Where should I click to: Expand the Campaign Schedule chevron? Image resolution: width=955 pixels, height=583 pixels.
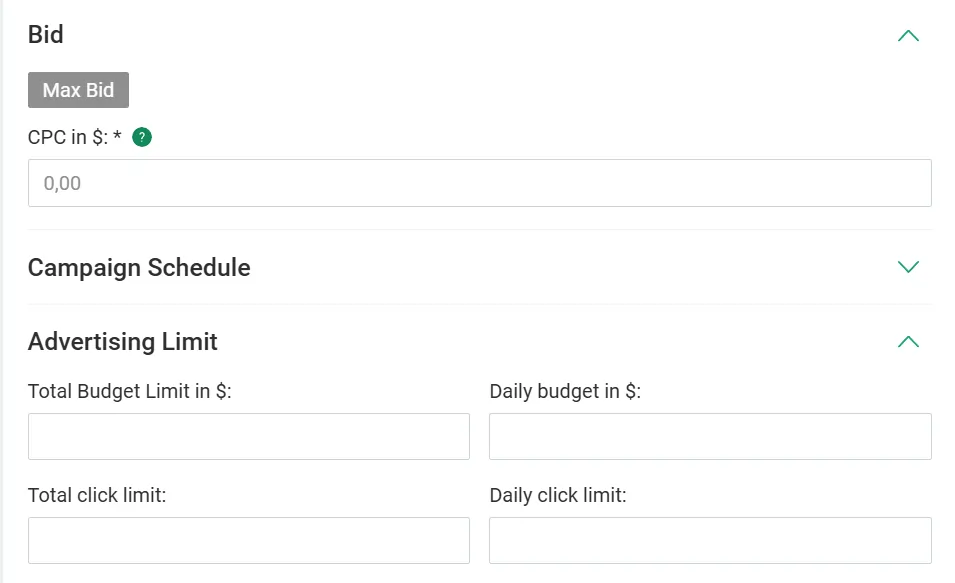point(908,267)
